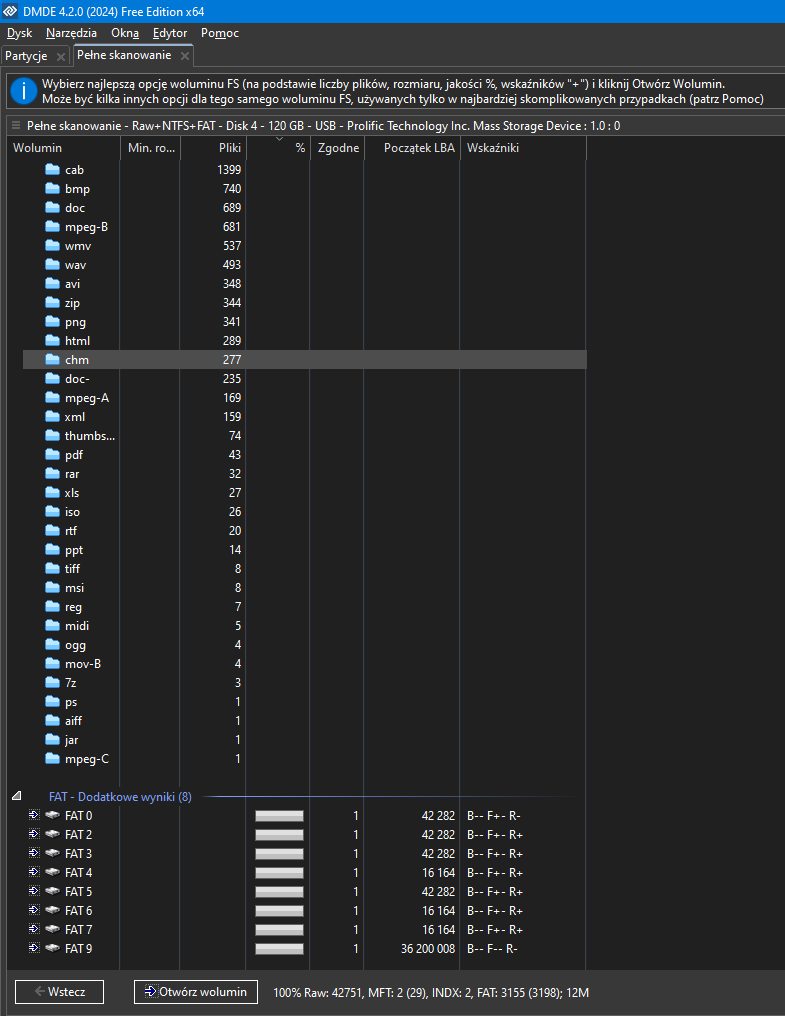Open the Edytor menu

(170, 33)
